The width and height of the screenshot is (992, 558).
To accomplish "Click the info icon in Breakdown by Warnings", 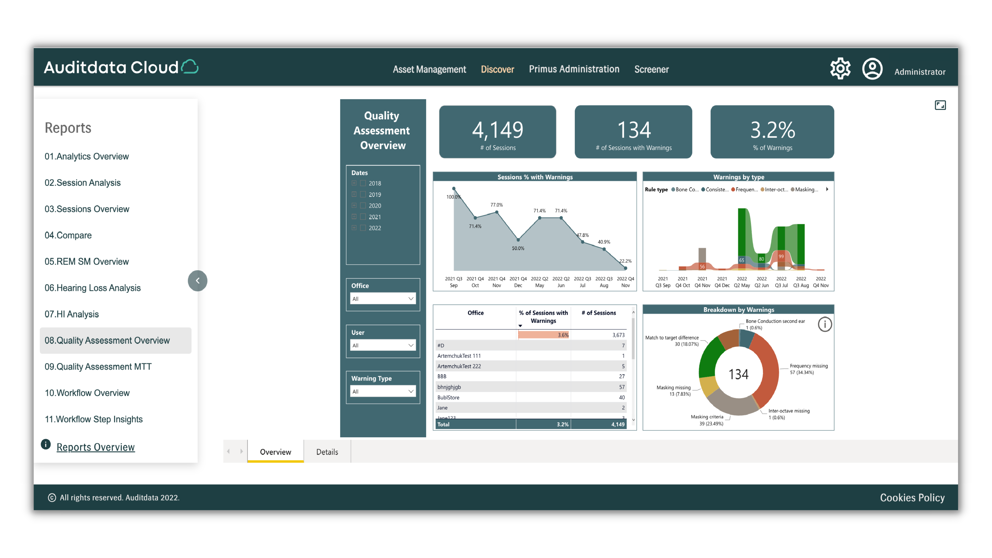I will pos(824,324).
